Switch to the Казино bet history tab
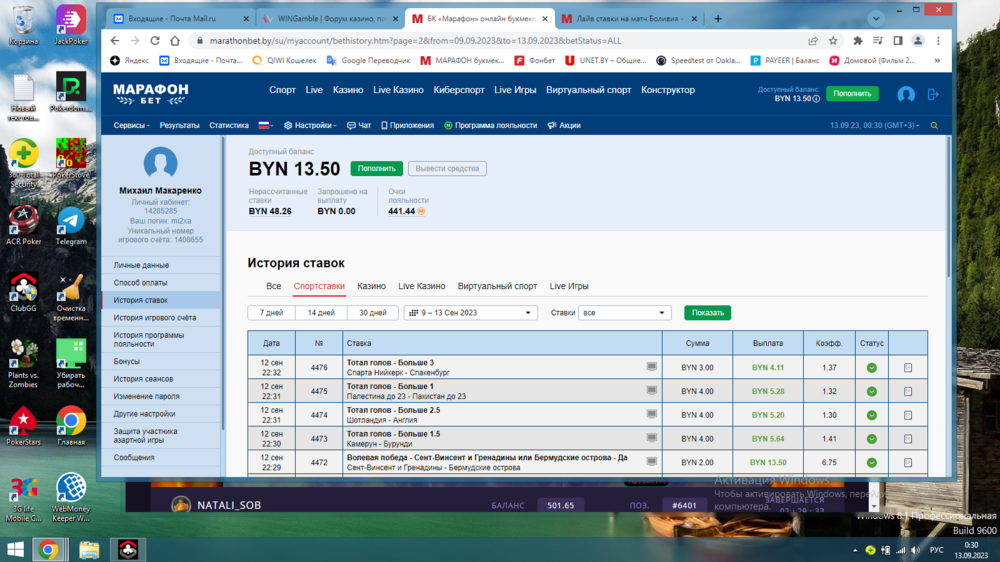Viewport: 1000px width, 562px height. coord(371,287)
